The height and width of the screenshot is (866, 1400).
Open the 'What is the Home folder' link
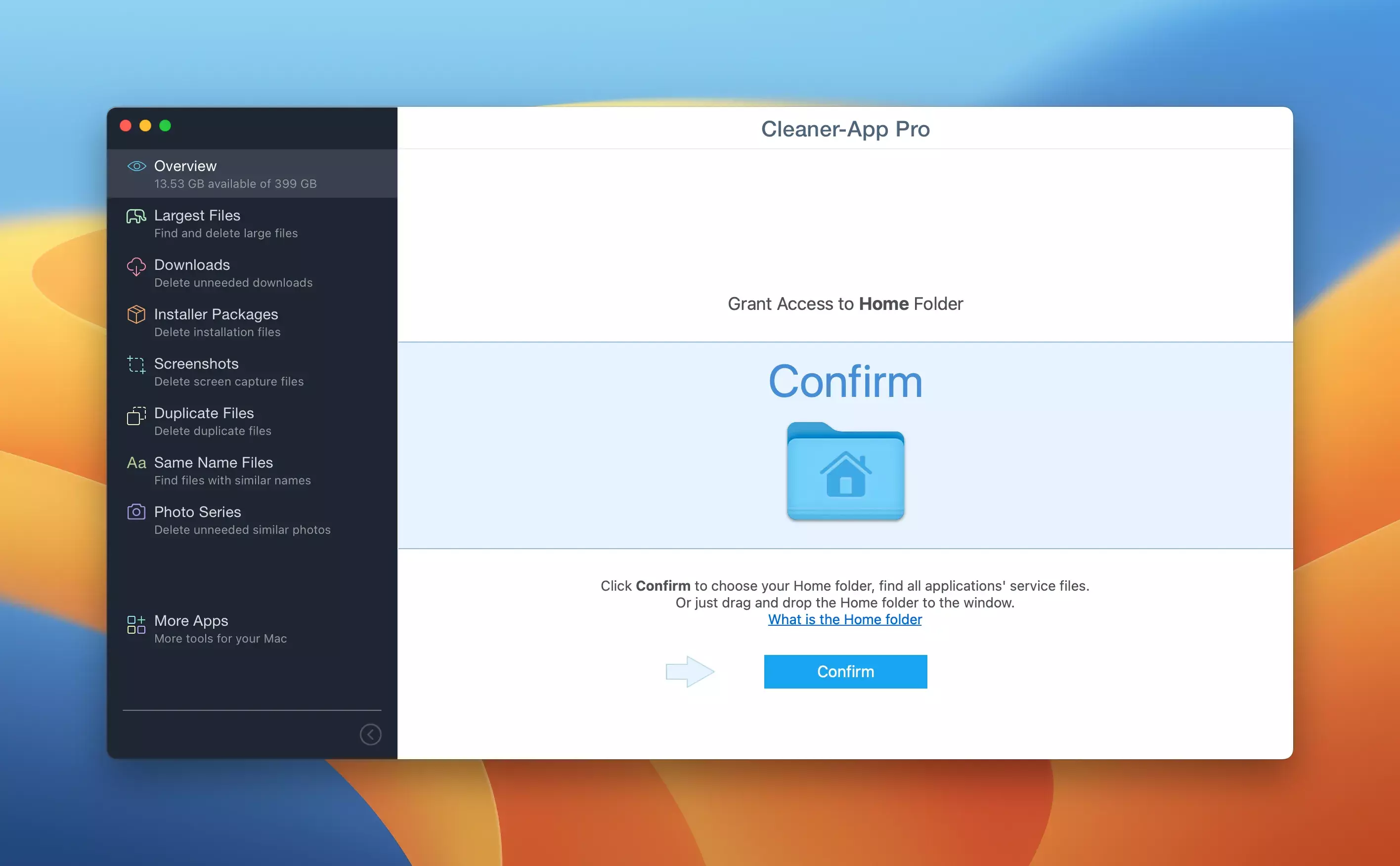point(844,619)
